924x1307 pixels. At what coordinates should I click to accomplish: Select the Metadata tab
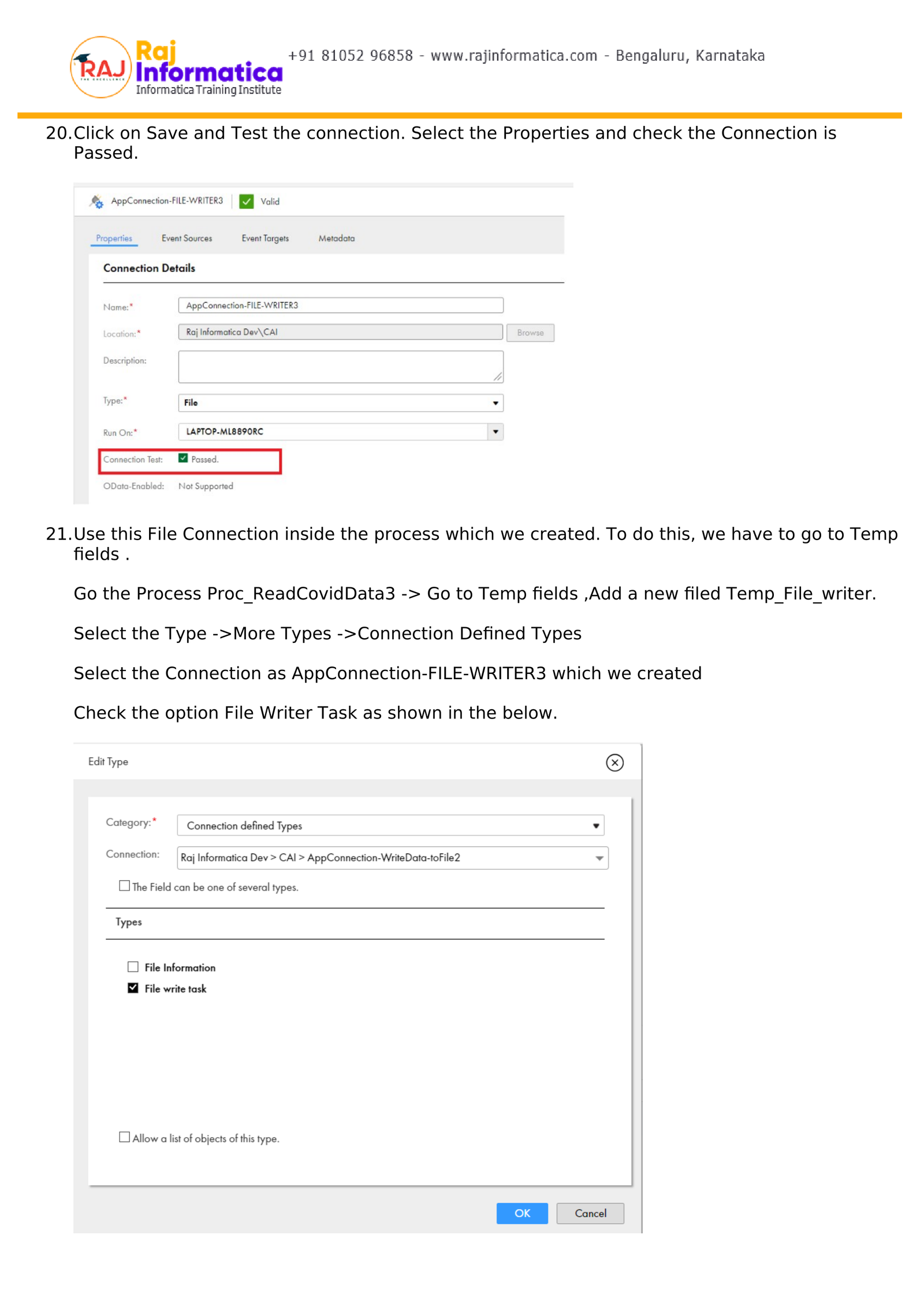336,239
